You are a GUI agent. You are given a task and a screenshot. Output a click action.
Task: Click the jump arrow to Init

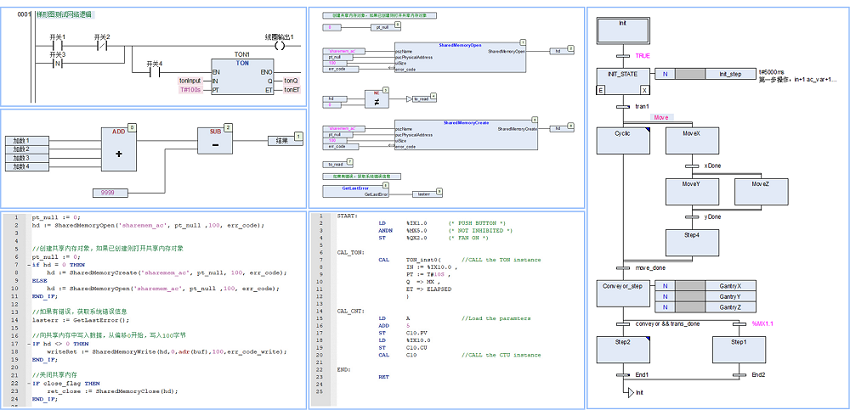point(629,392)
